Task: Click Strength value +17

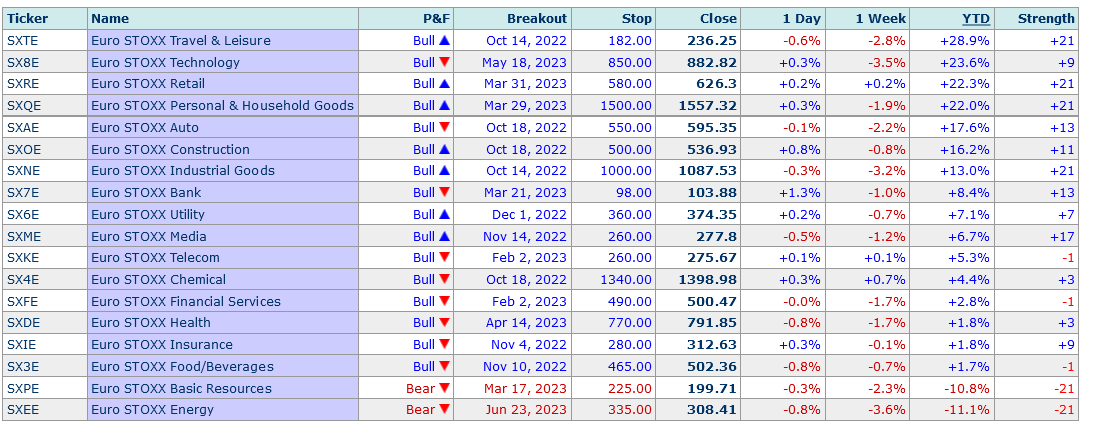Action: tap(1063, 236)
